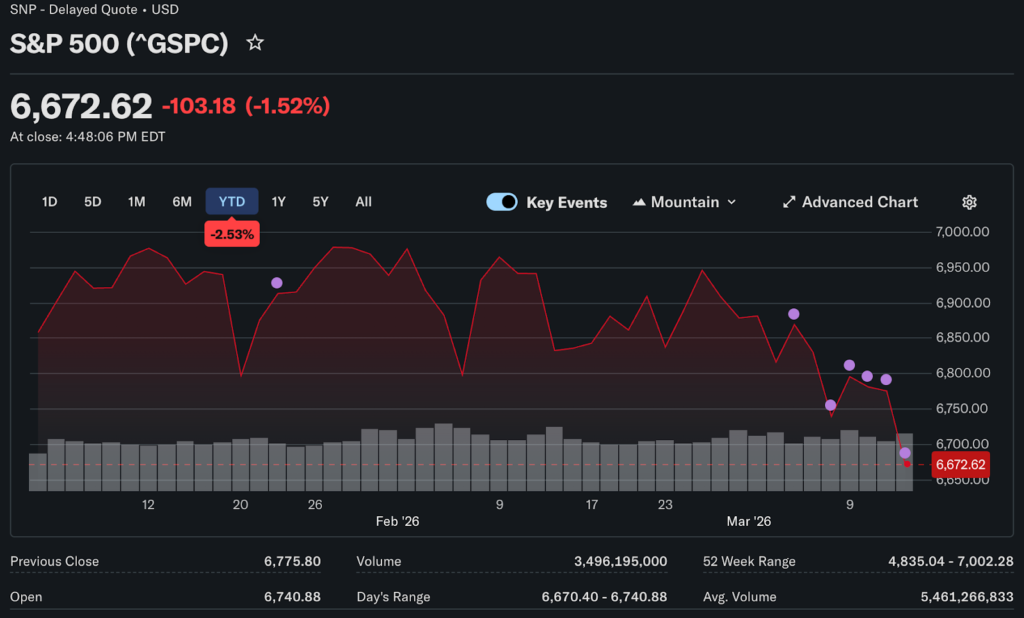
Task: Click the expand arrows icon beside Advanced Chart
Action: click(789, 202)
